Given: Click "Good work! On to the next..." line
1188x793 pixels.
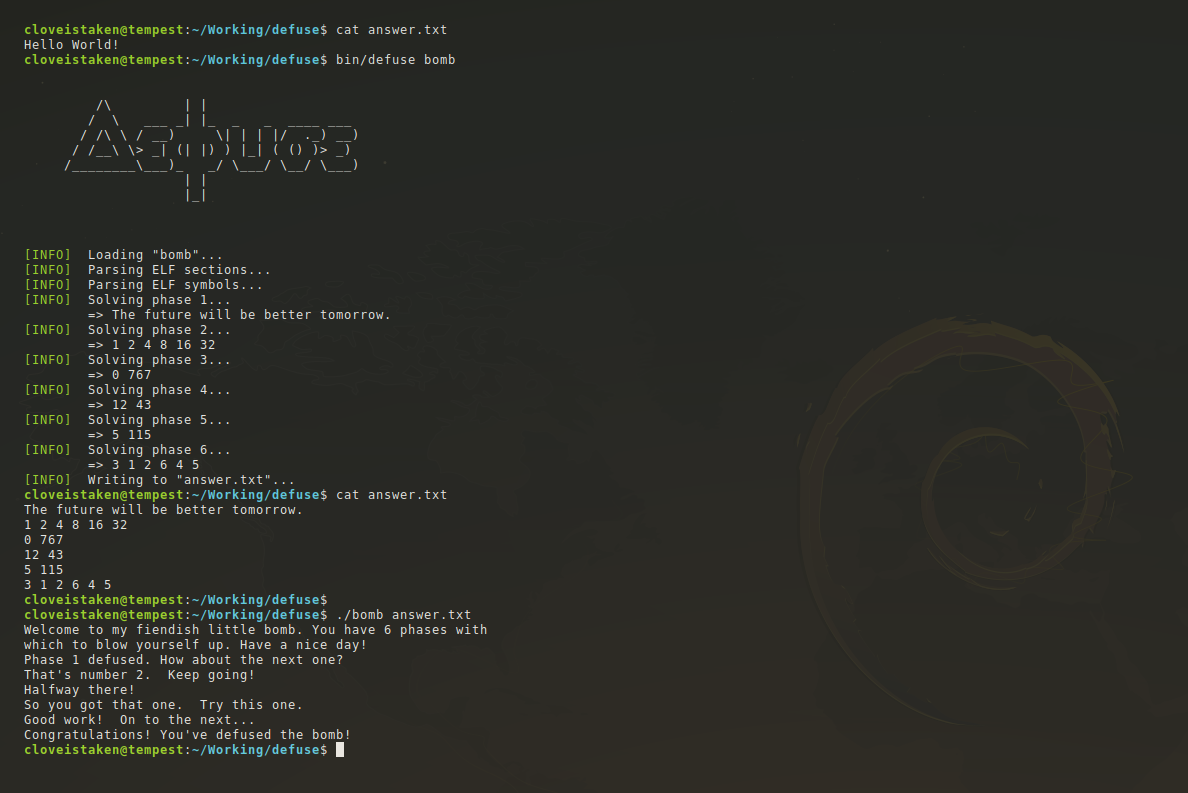Looking at the screenshot, I should (x=139, y=720).
